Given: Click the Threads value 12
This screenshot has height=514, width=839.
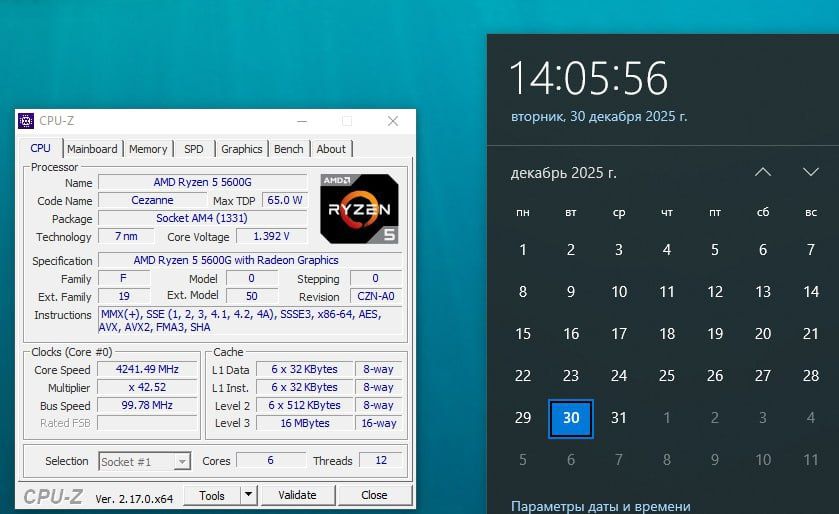Looking at the screenshot, I should point(381,460).
